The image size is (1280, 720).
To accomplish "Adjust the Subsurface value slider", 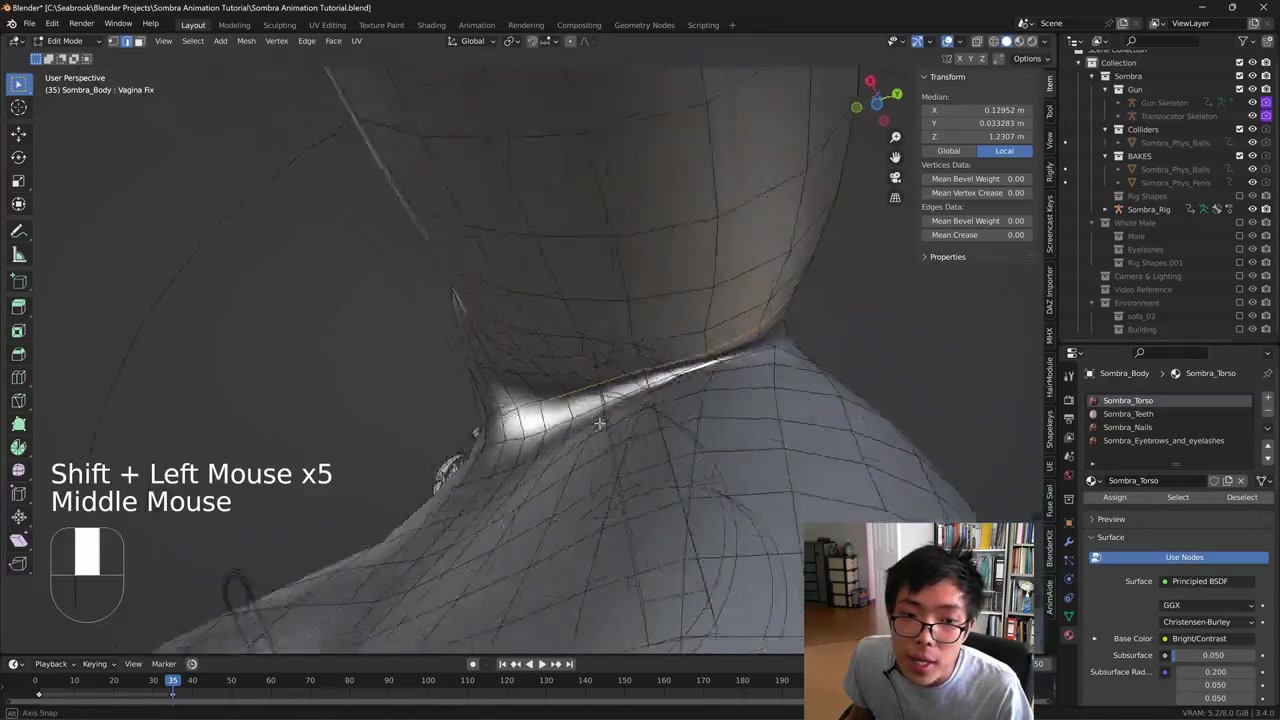I will click(x=1213, y=655).
